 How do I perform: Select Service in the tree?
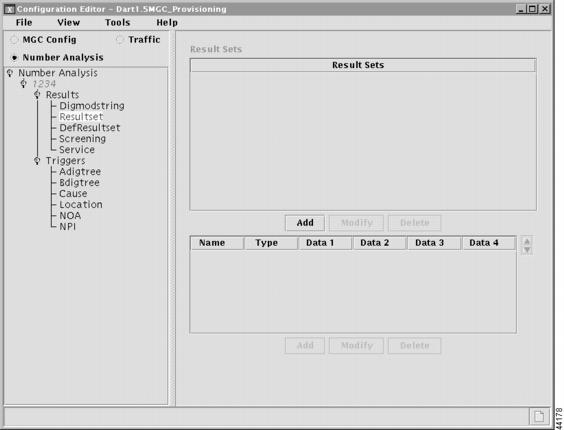(77, 150)
